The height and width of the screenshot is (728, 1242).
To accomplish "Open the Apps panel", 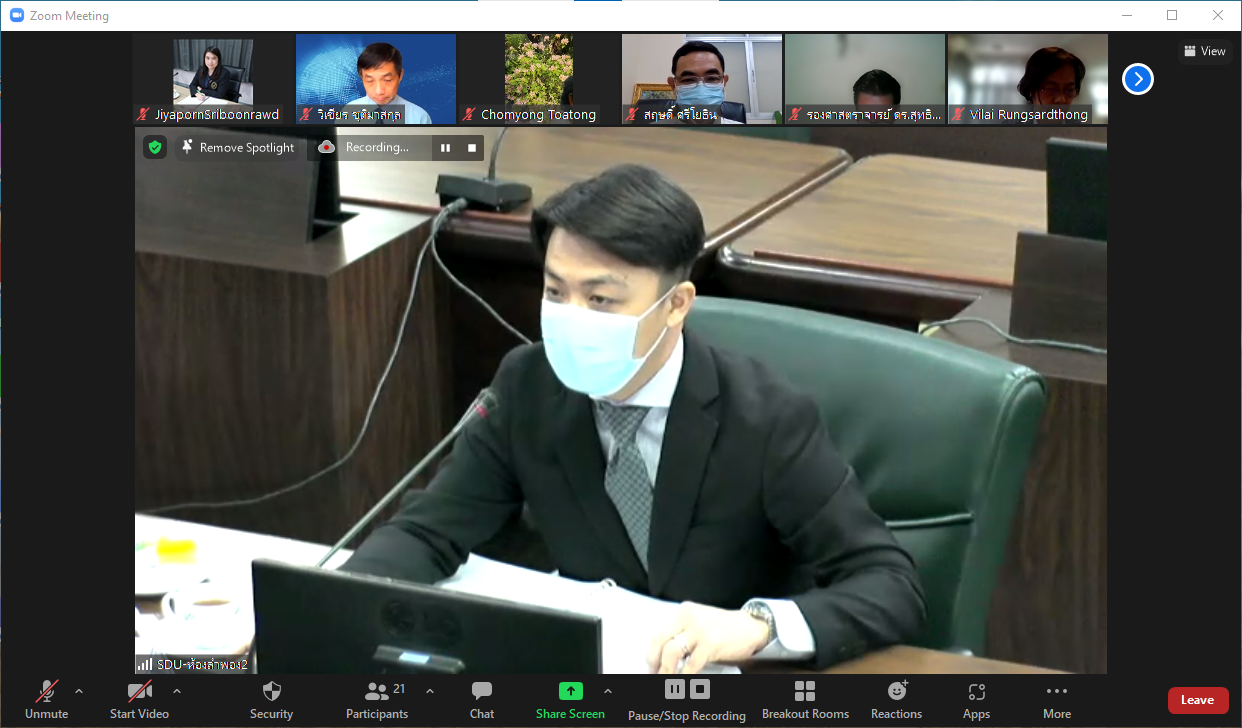I will pyautogui.click(x=976, y=699).
